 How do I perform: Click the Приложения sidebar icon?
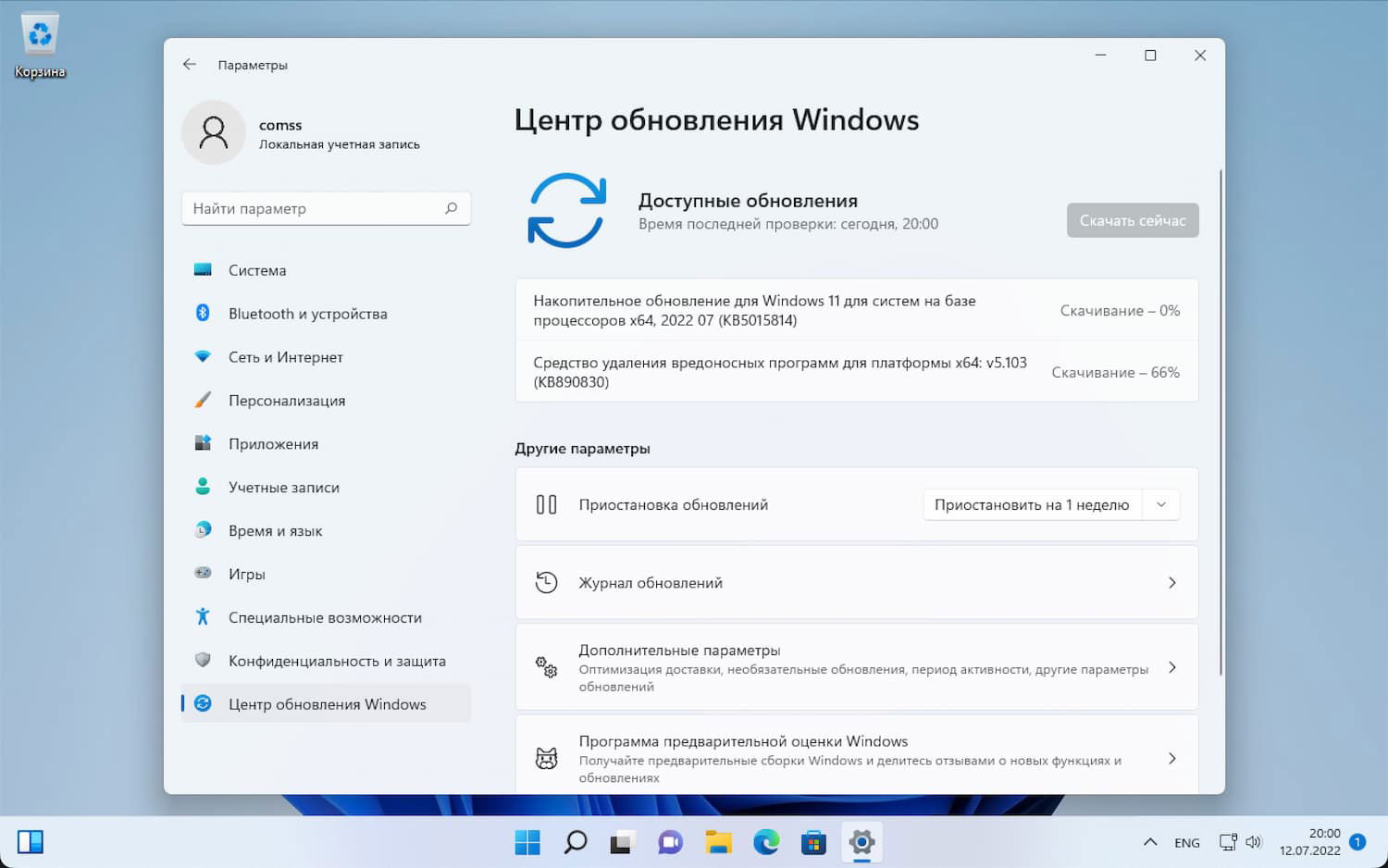[204, 443]
